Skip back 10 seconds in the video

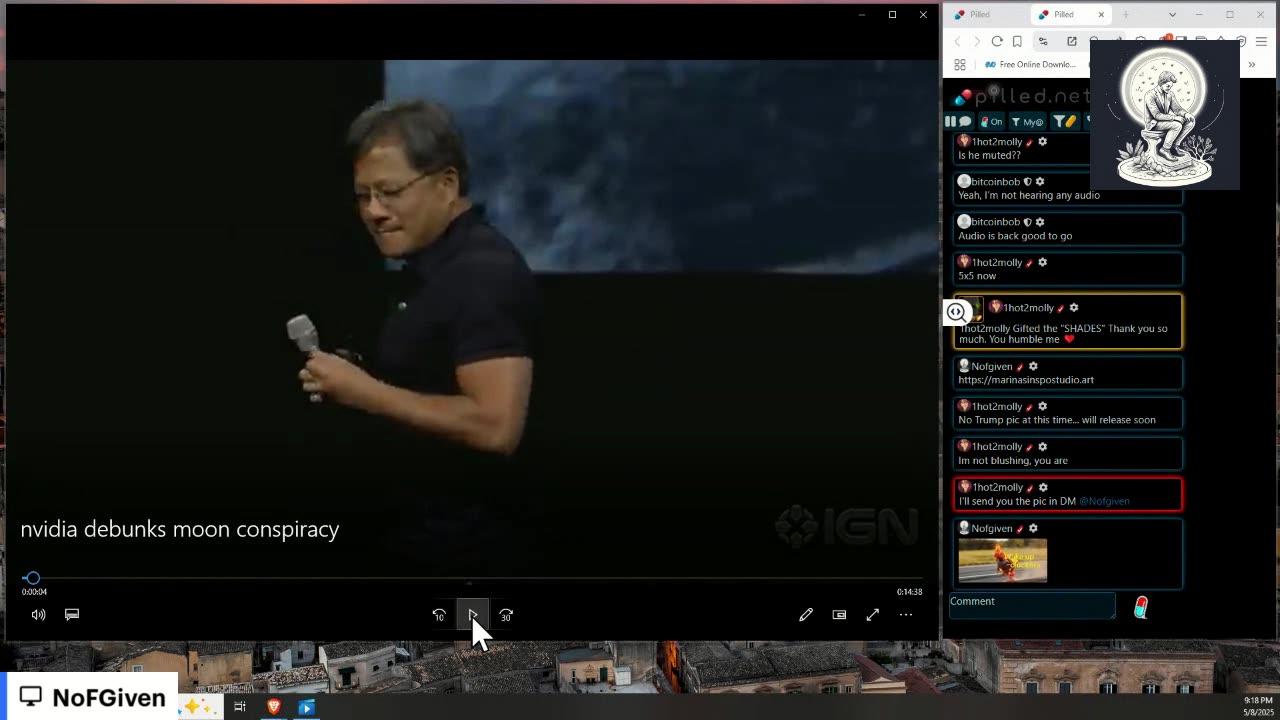pos(439,615)
